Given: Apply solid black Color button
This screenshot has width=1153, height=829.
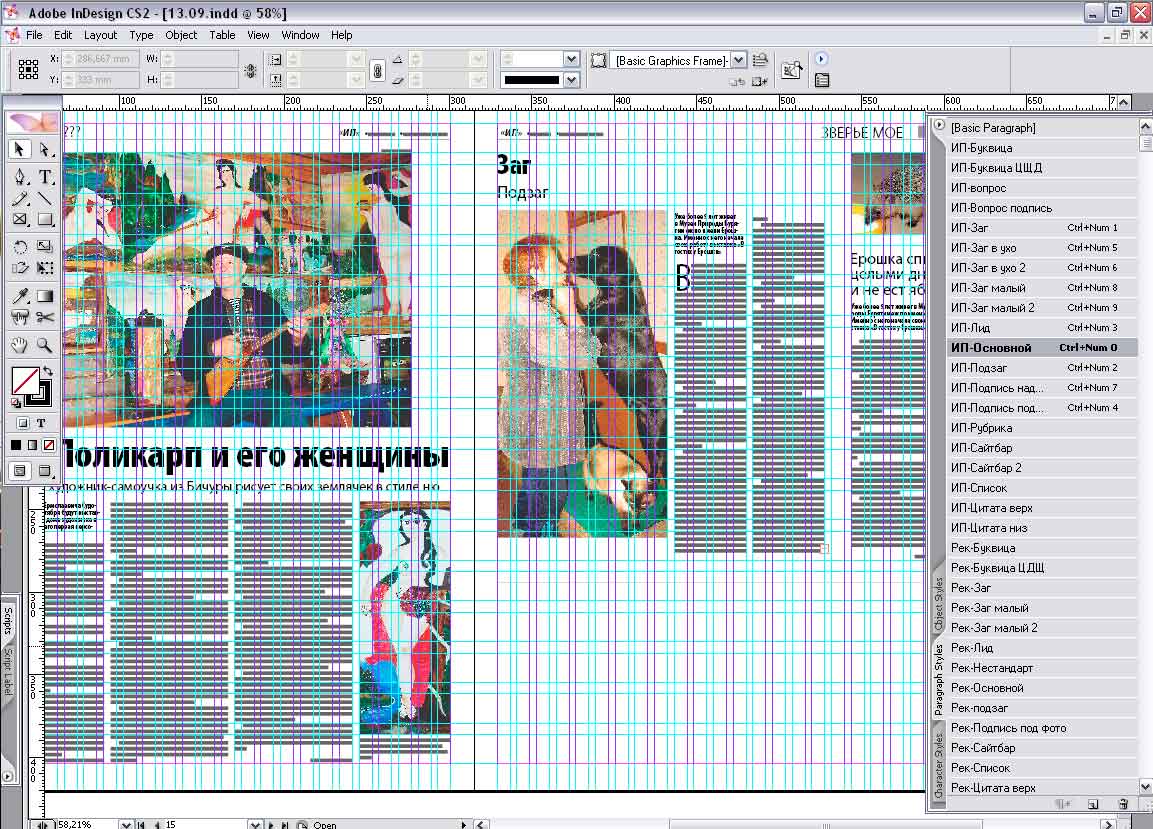Looking at the screenshot, I should [x=16, y=445].
